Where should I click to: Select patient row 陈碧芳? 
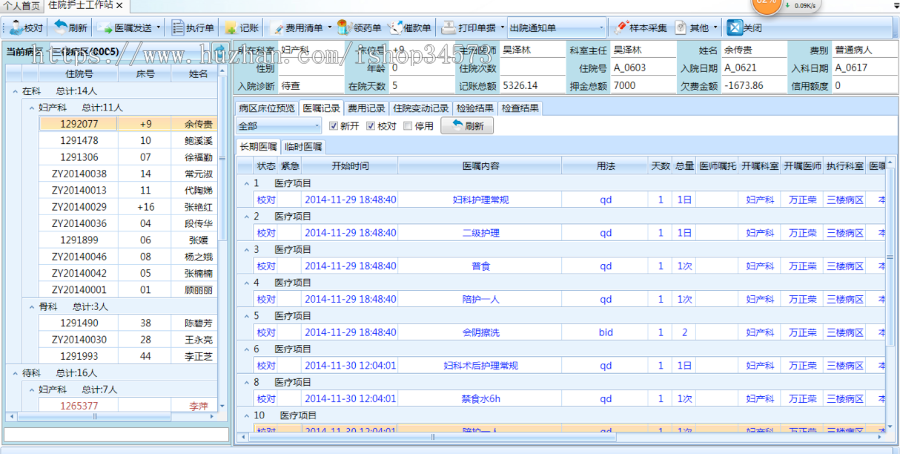(129, 323)
